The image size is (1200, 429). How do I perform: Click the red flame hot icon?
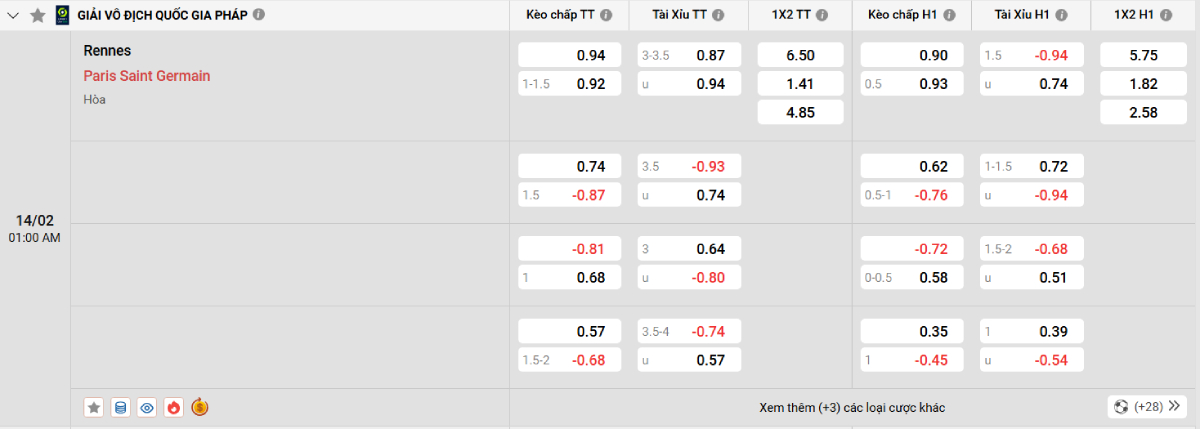click(173, 407)
